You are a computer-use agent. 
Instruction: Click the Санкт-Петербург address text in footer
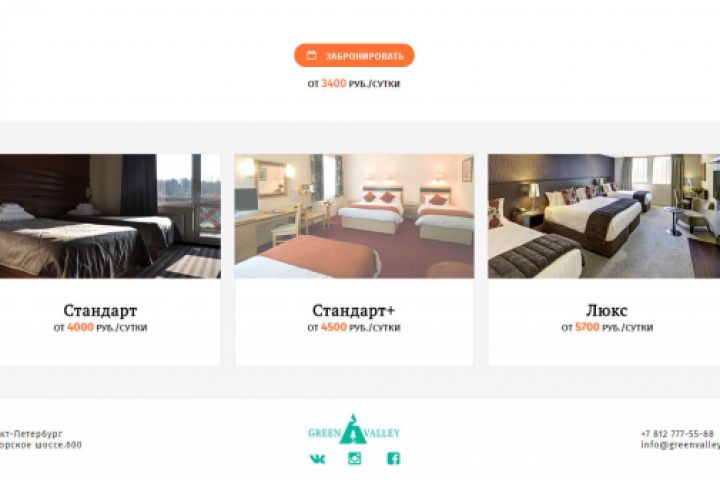click(31, 434)
